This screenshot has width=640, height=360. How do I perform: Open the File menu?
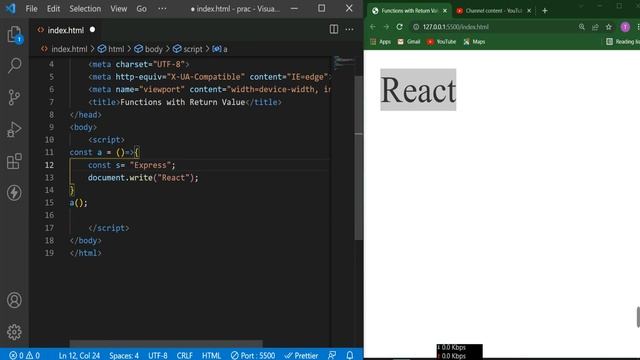(x=31, y=9)
